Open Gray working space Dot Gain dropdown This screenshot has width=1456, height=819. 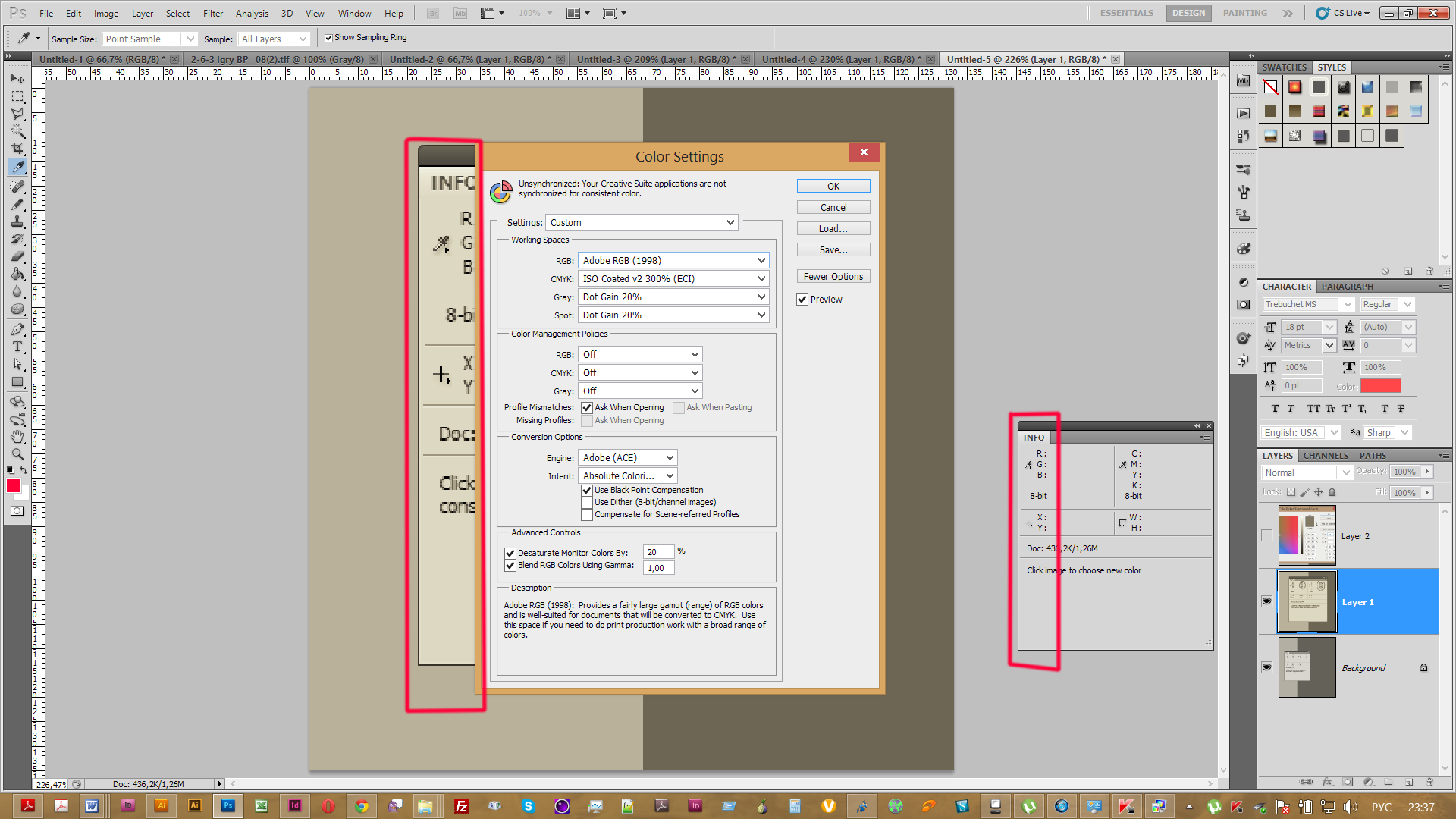point(673,297)
